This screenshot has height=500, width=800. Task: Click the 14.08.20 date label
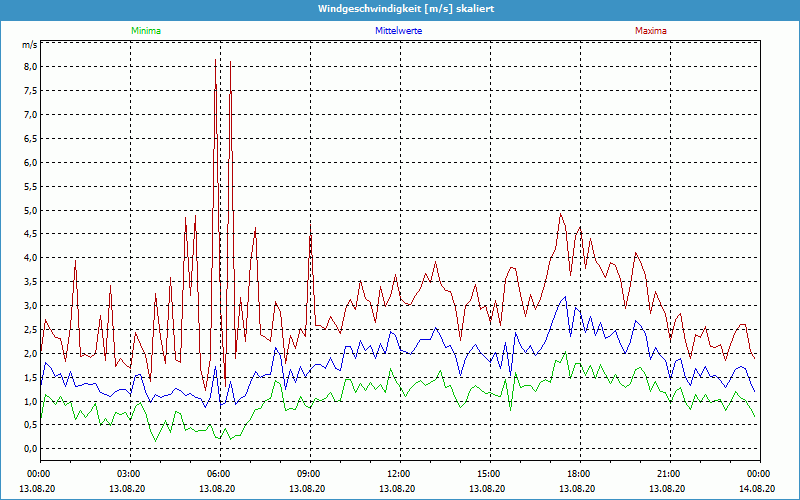(x=757, y=488)
